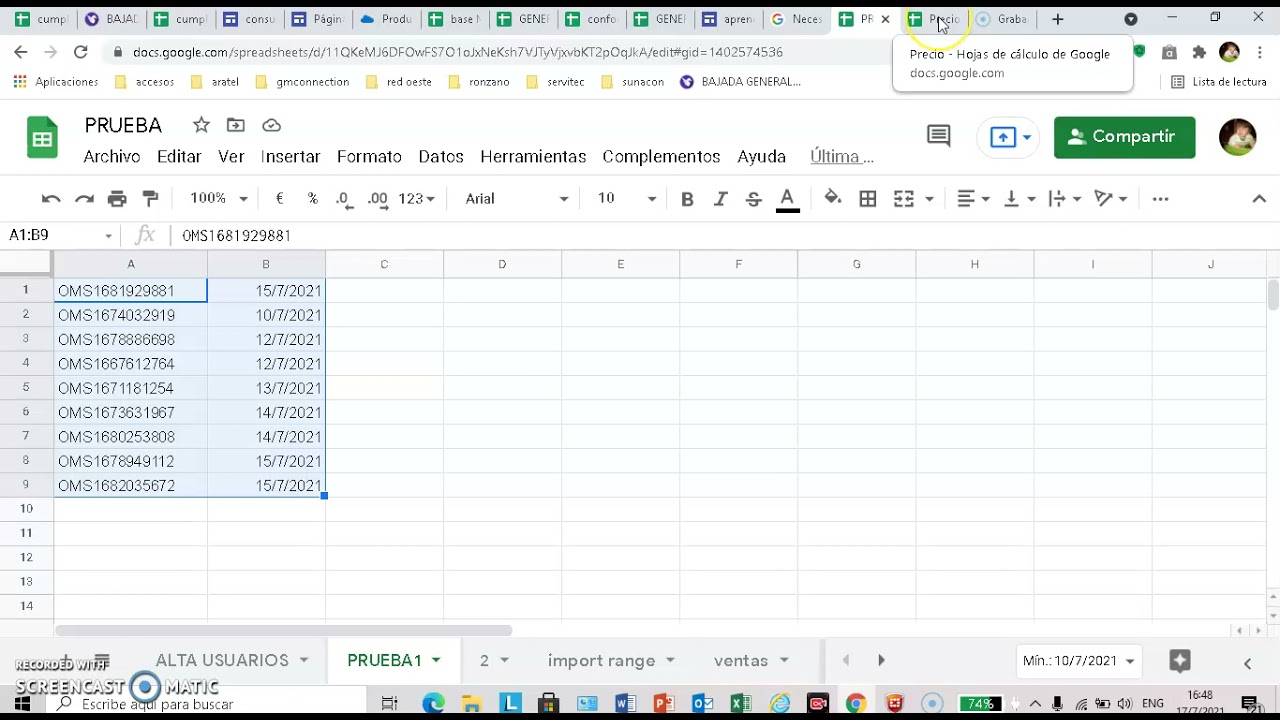Open Excel from Windows taskbar
This screenshot has height=720, width=1280.
741,704
